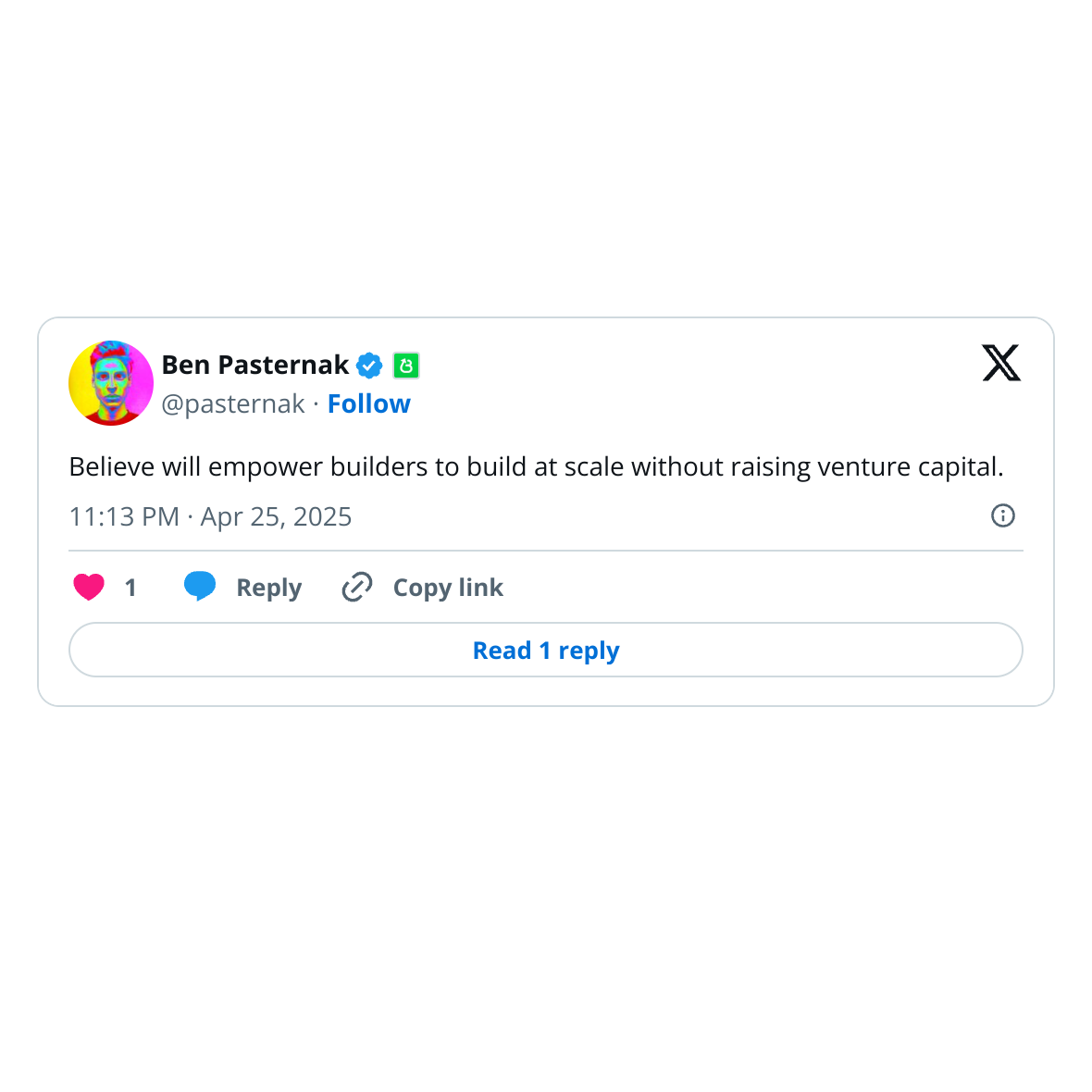Like the tweet with the heart icon
This screenshot has width=1092, height=1092.
tap(89, 587)
